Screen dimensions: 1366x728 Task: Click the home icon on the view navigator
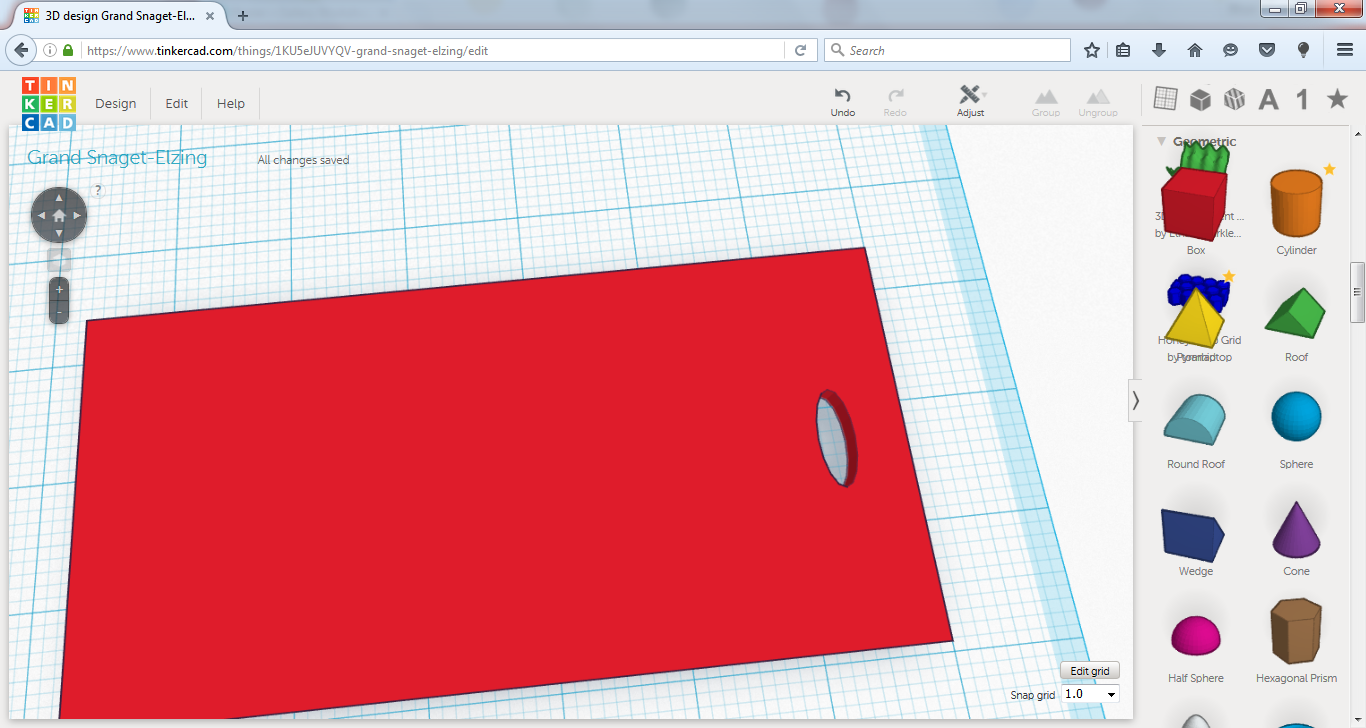[x=58, y=214]
